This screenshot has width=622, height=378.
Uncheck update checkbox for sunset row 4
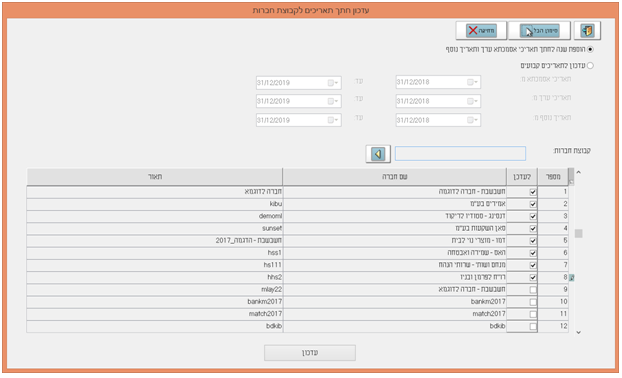pos(533,229)
